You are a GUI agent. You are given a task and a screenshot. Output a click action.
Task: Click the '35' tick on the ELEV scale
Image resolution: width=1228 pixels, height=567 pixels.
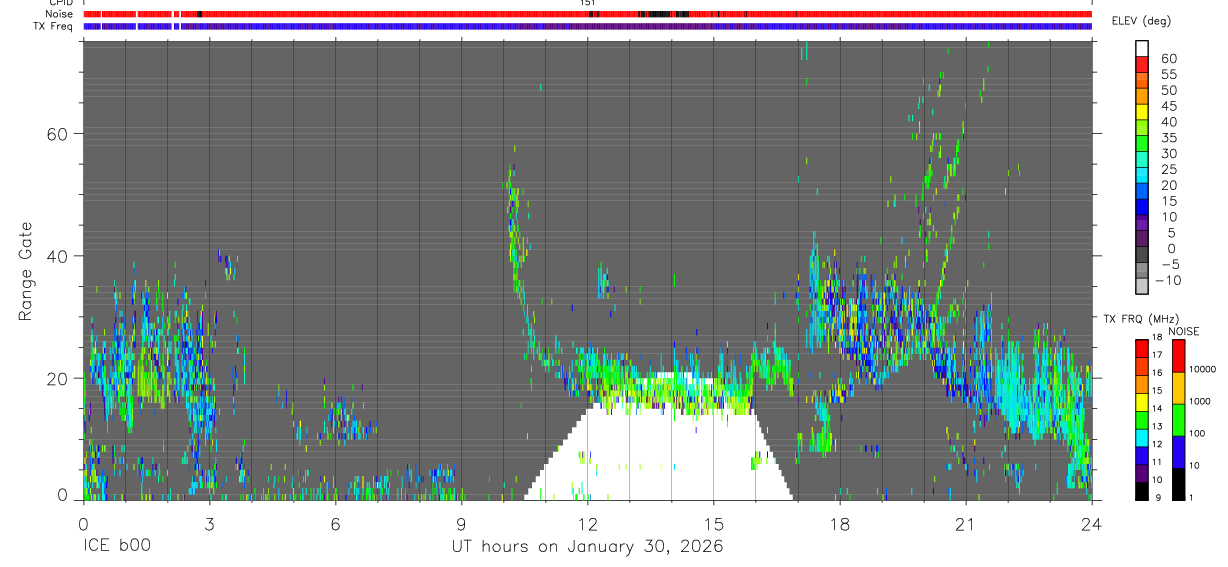1169,138
